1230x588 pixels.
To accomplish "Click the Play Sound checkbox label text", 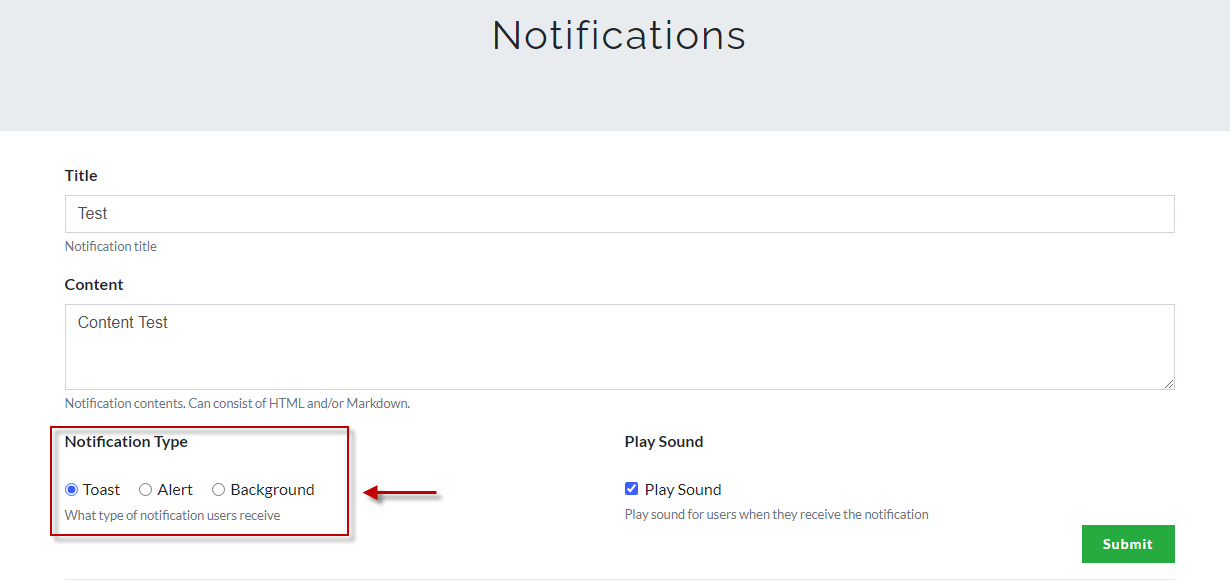I will tap(683, 490).
